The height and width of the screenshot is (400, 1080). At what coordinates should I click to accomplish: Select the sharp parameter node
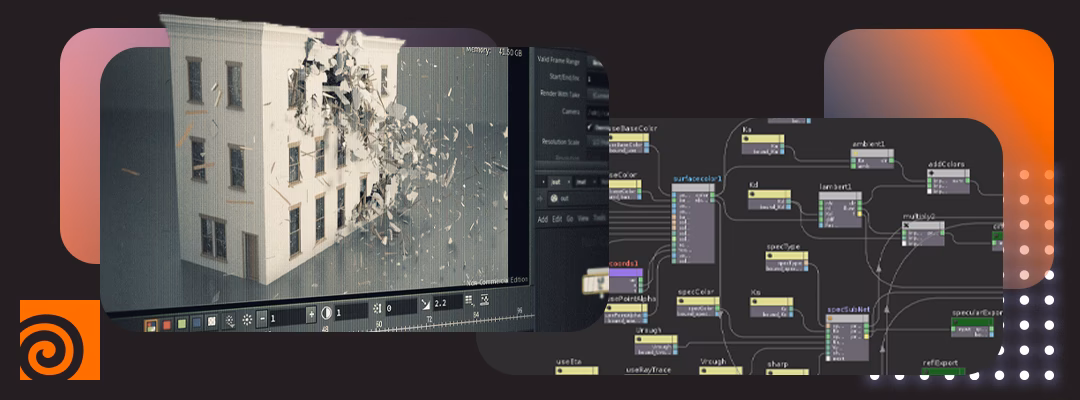(x=787, y=372)
